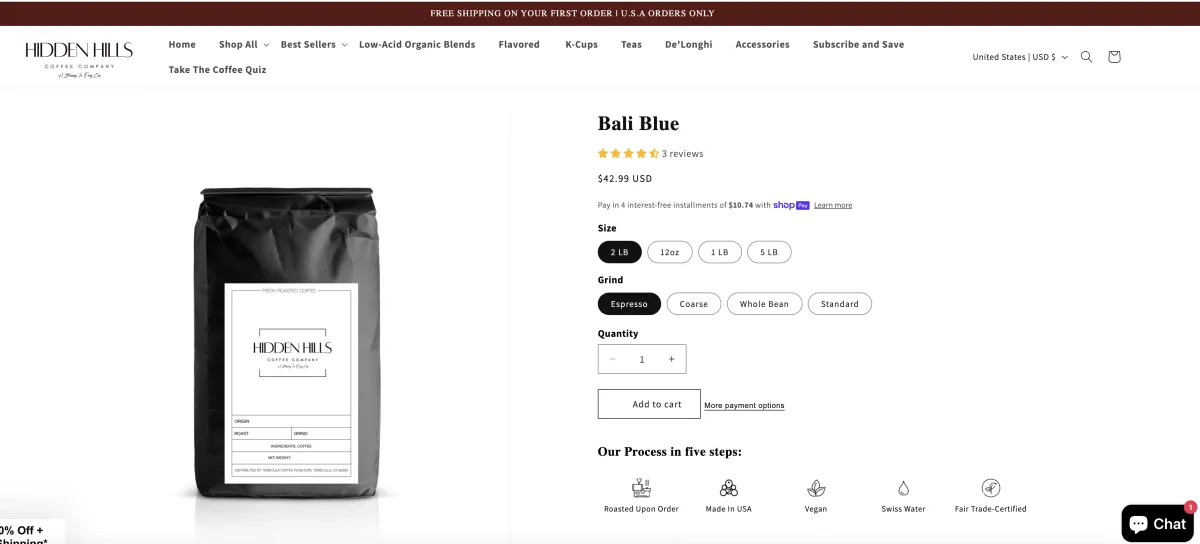Open the More payment options link

tap(744, 406)
